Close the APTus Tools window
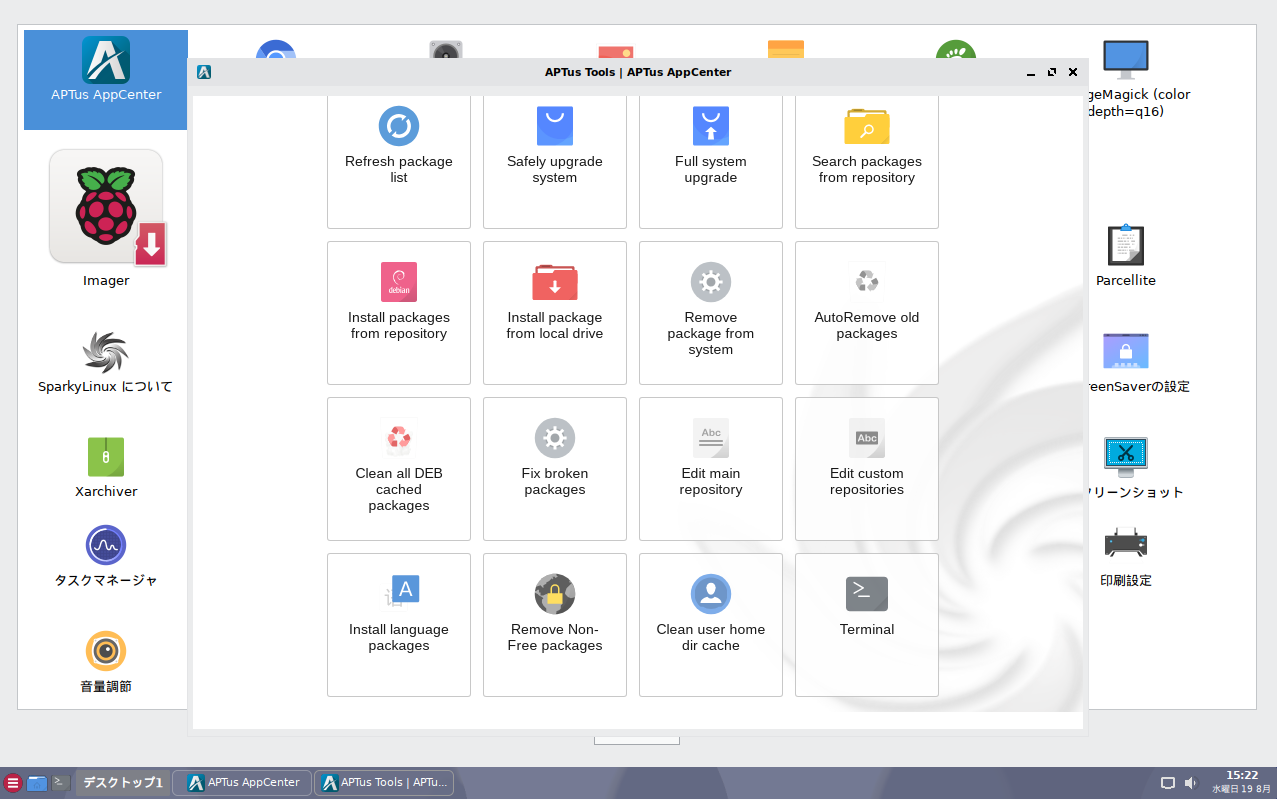 click(x=1073, y=72)
